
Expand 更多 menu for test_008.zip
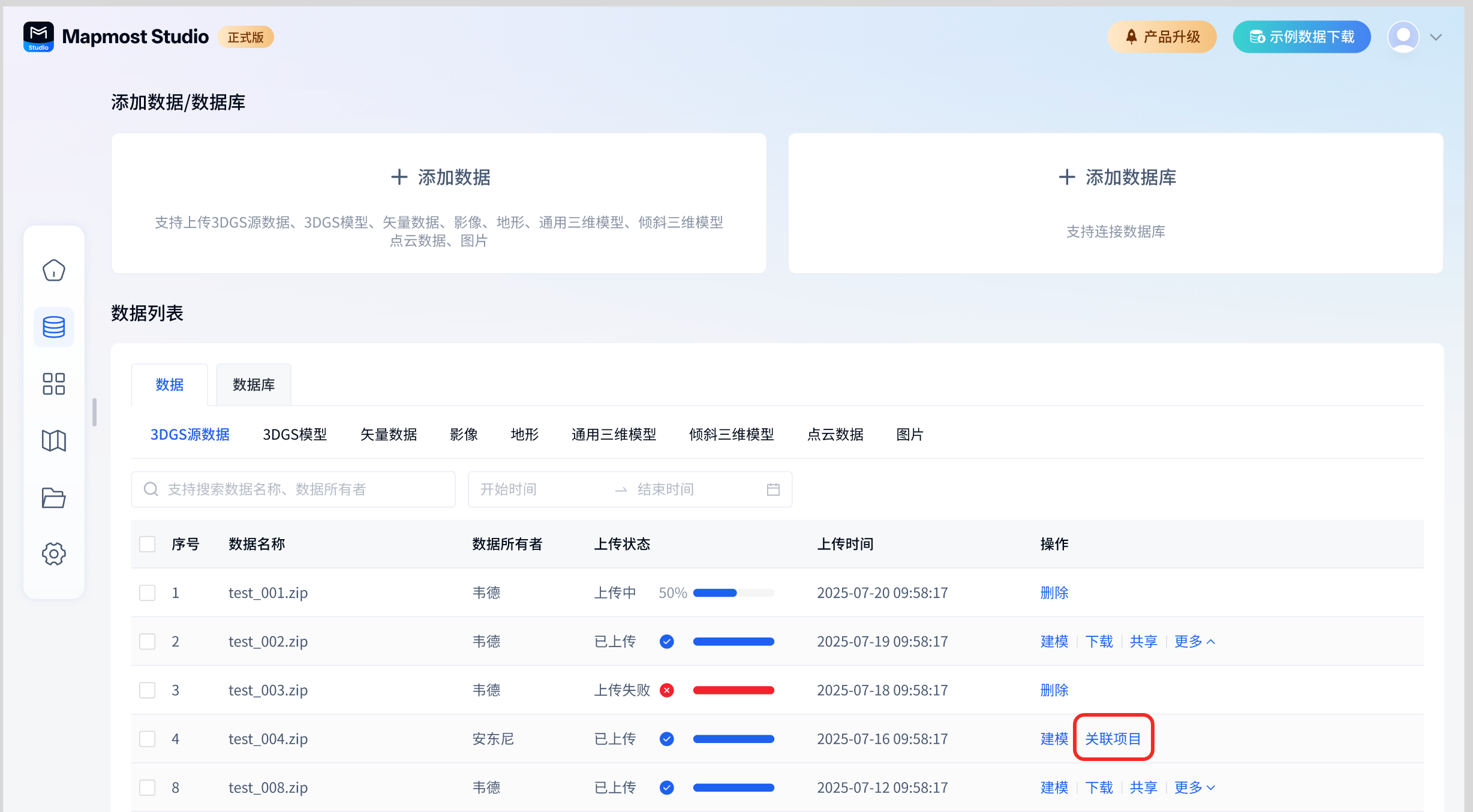click(x=1194, y=787)
